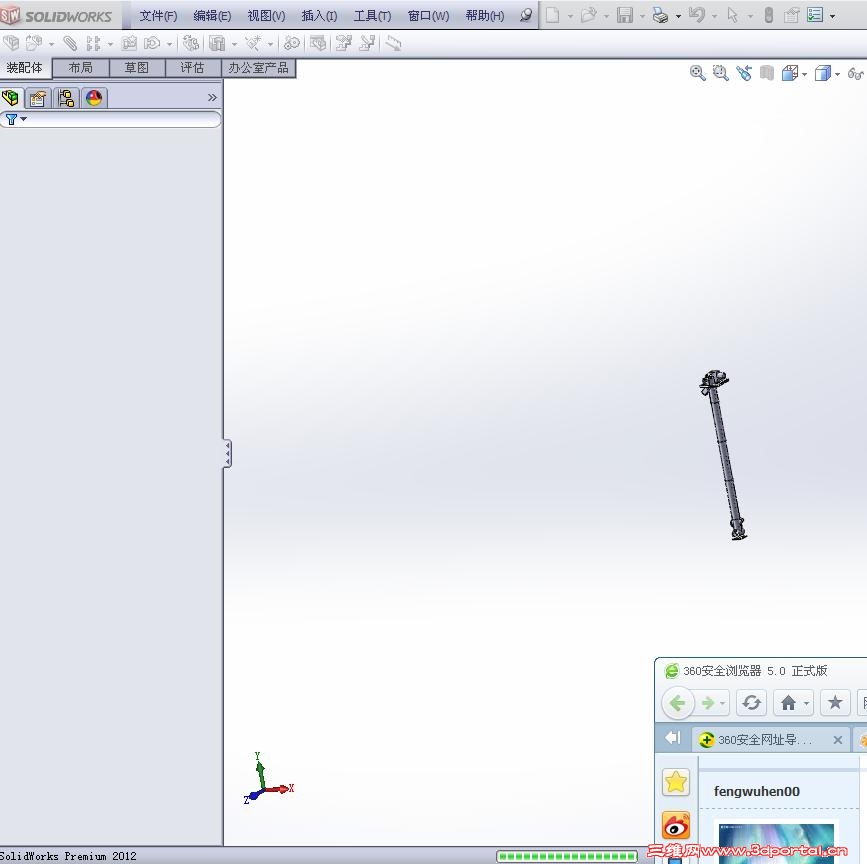Click the Undo arrow icon

[x=696, y=15]
